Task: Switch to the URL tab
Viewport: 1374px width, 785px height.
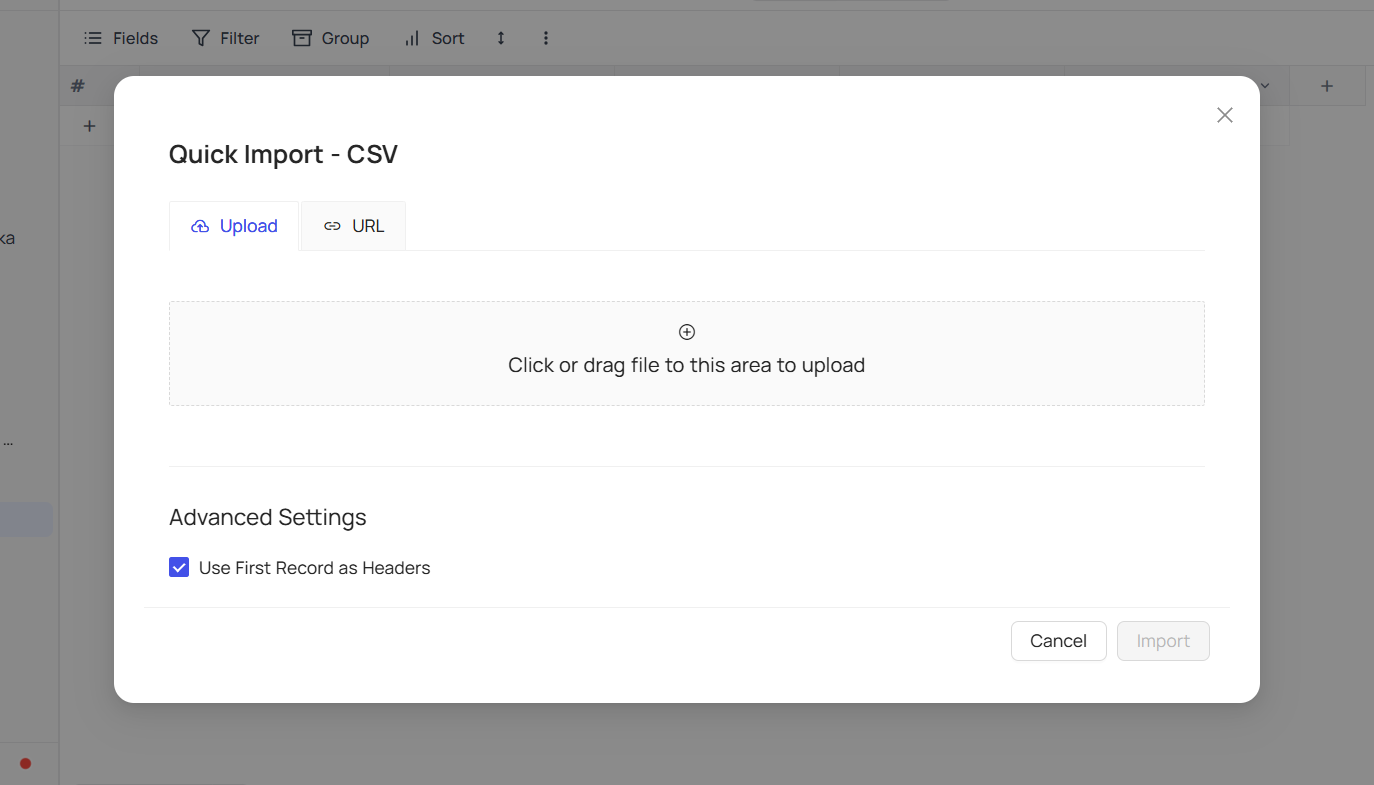Action: [x=354, y=226]
